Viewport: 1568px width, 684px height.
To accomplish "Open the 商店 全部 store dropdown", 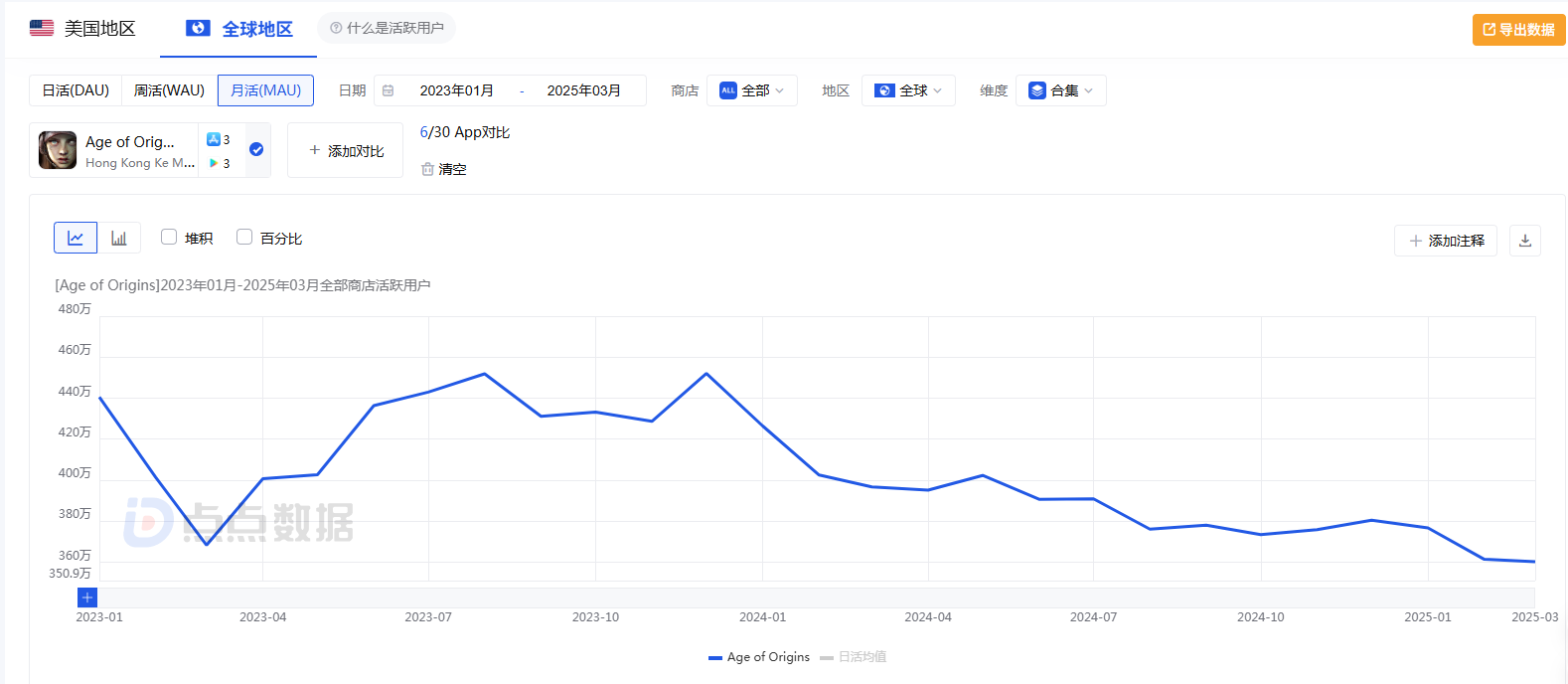I will [752, 90].
